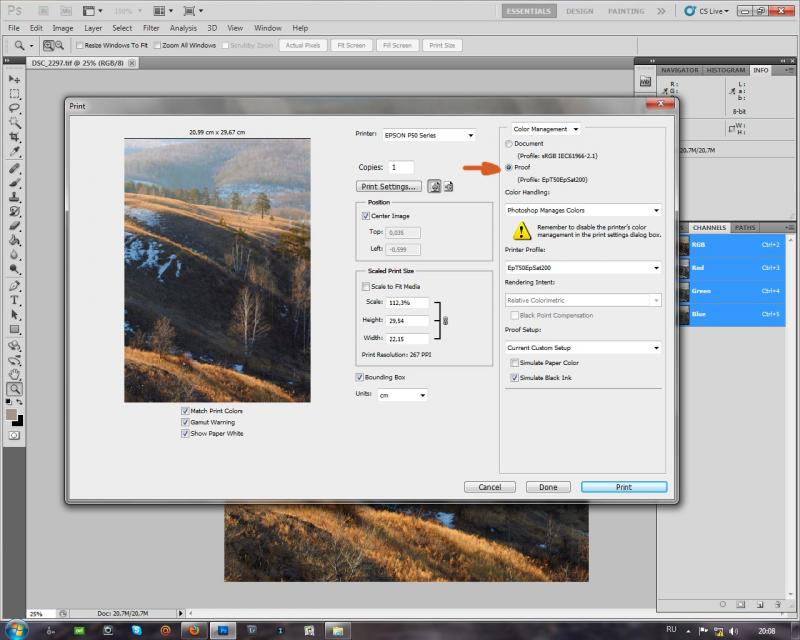Toggle the height-width constrain link icon
800x640 pixels.
pos(445,321)
